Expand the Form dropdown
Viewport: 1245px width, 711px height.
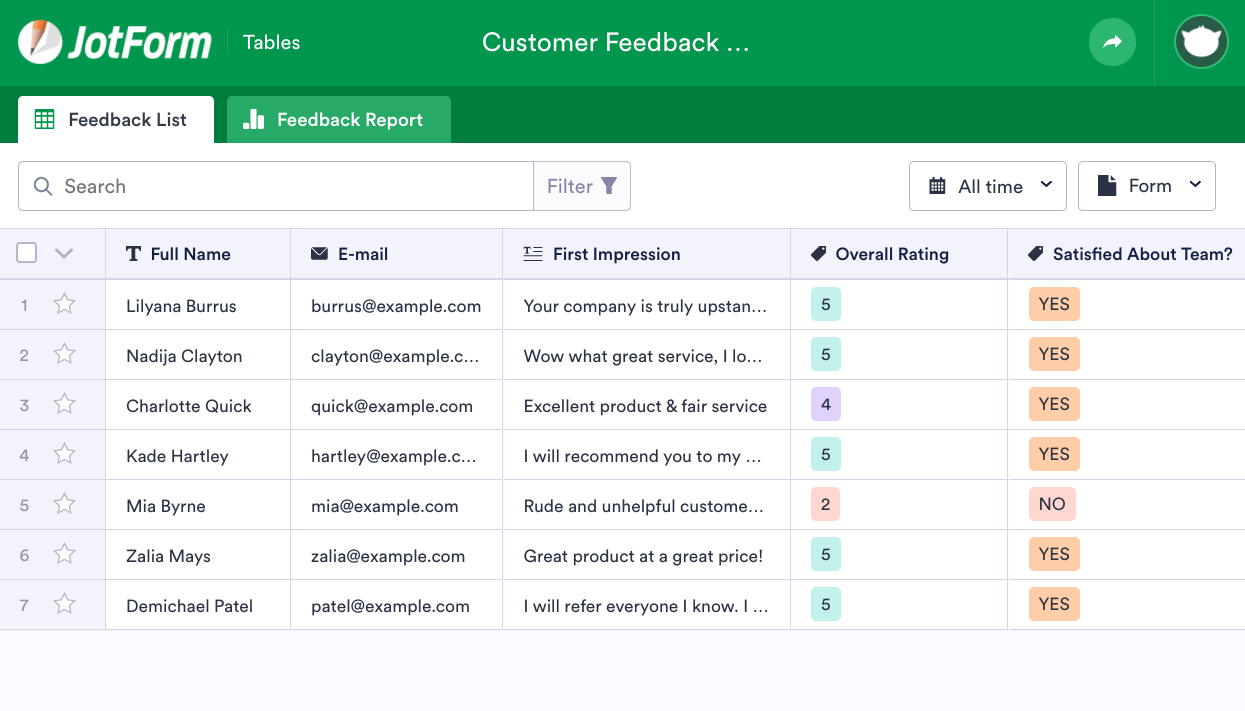pos(1146,186)
